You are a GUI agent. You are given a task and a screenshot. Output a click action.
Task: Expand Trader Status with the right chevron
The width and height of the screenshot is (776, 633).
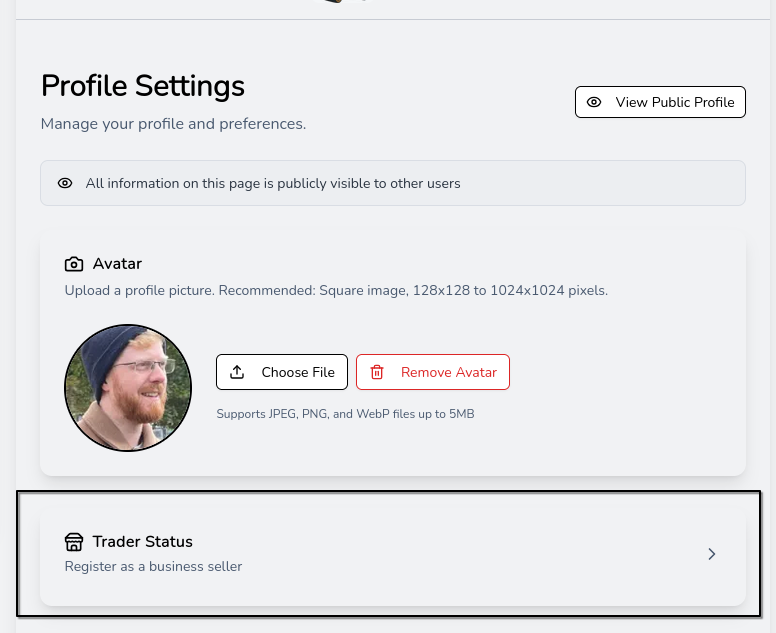pos(712,554)
